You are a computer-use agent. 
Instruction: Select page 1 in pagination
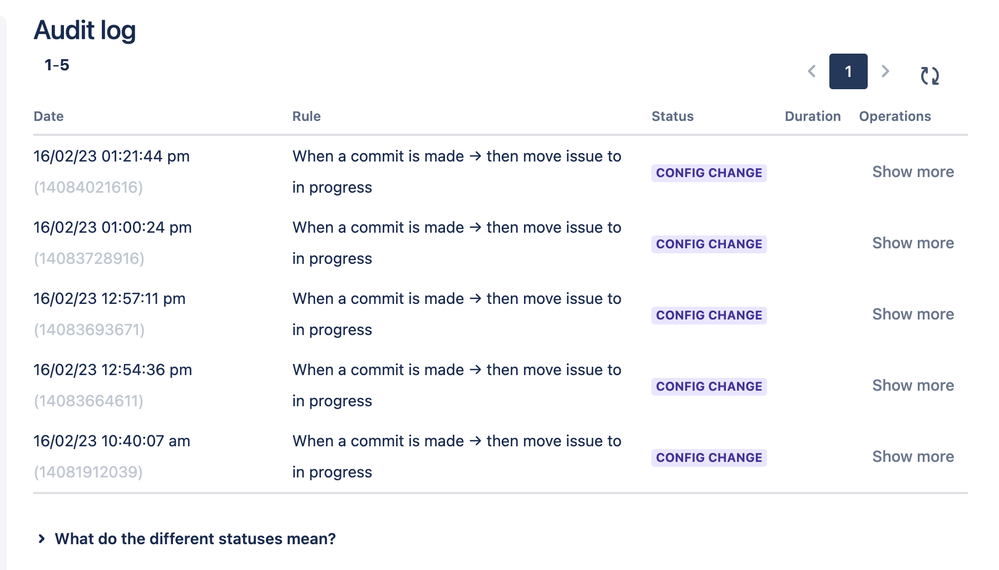click(848, 71)
